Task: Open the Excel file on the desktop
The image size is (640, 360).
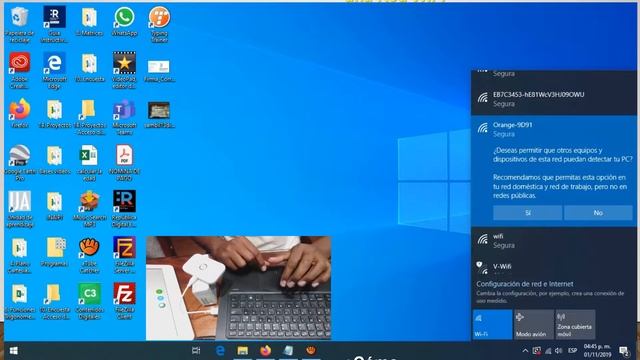Action: (89, 162)
